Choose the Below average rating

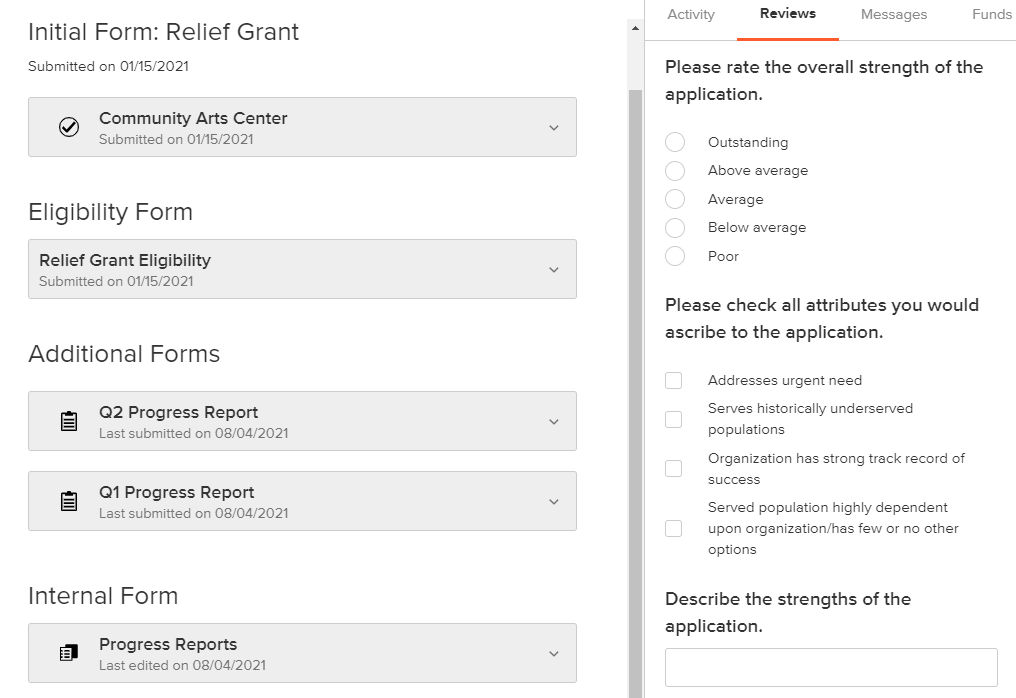[675, 227]
